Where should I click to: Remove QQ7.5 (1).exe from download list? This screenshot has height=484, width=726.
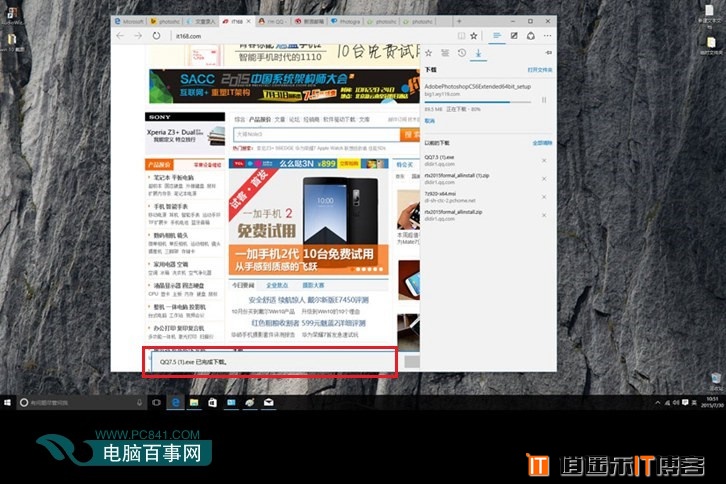(x=544, y=161)
